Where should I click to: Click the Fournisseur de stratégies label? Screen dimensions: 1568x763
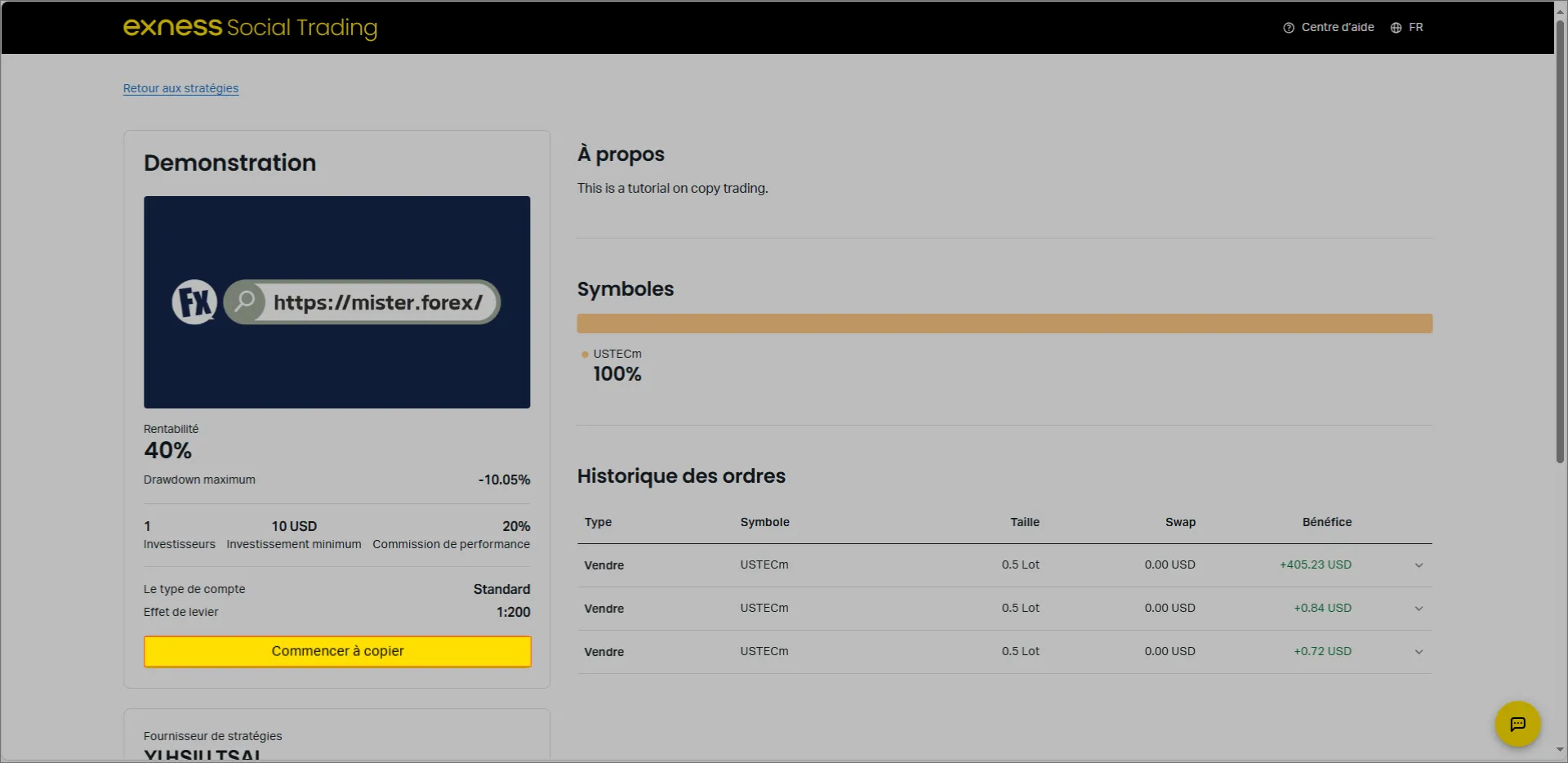tap(212, 736)
